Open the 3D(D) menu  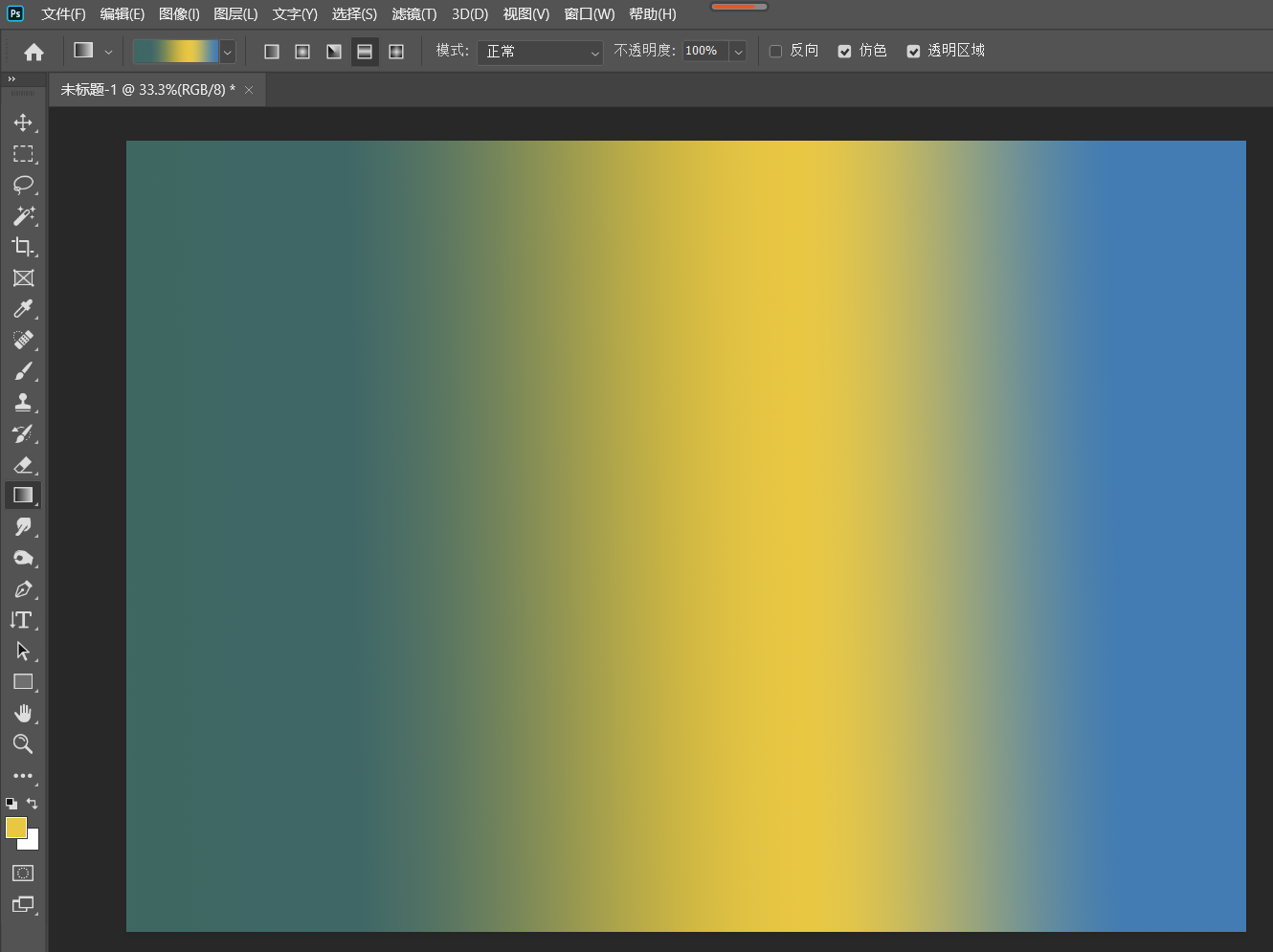click(470, 14)
